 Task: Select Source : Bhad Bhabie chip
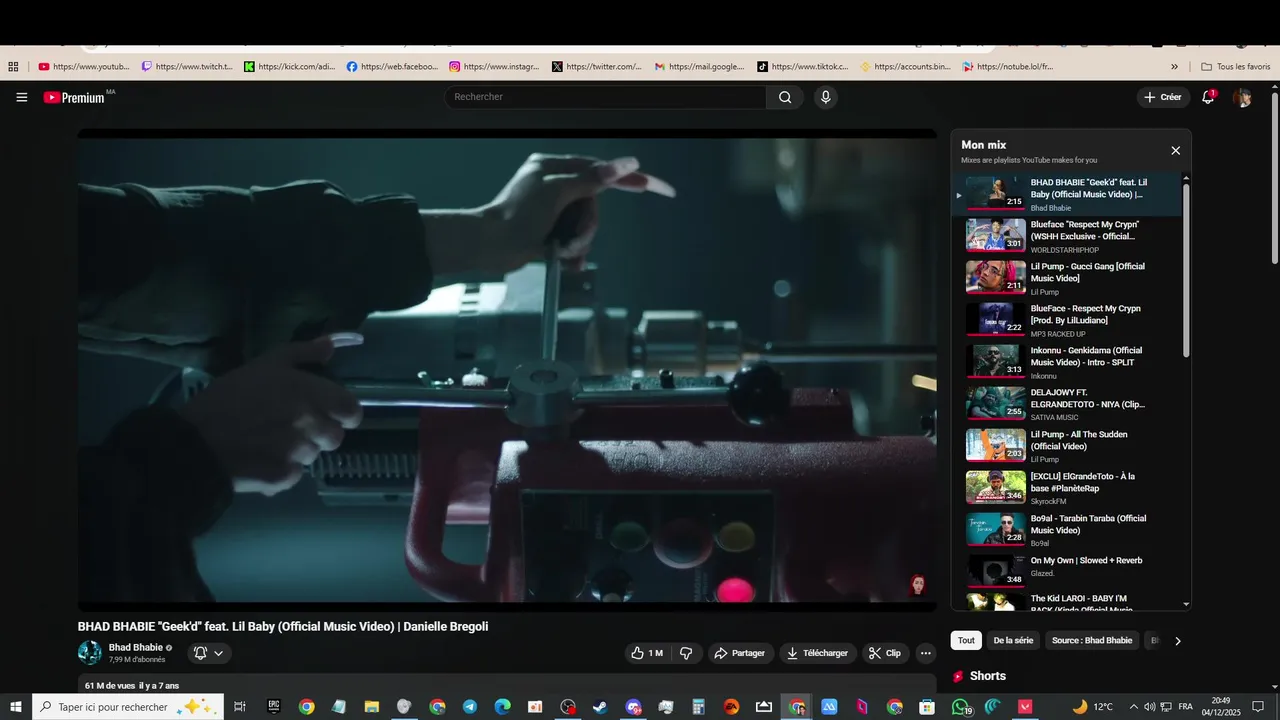click(x=1092, y=641)
